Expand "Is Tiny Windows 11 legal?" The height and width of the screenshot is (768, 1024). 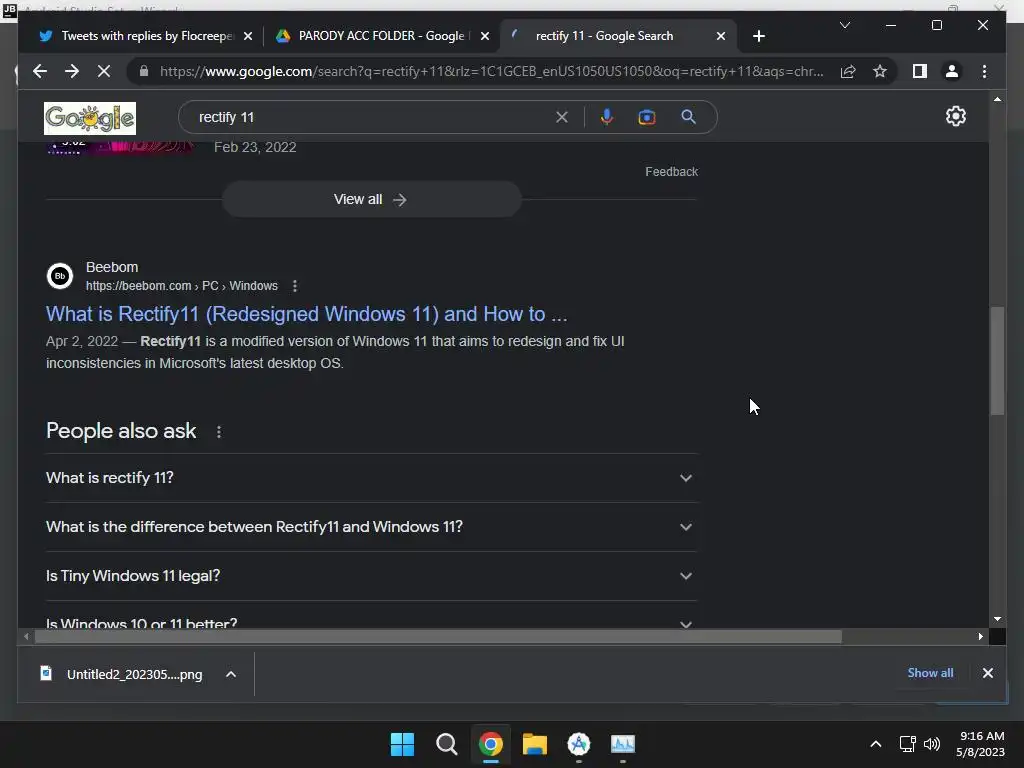click(x=371, y=576)
